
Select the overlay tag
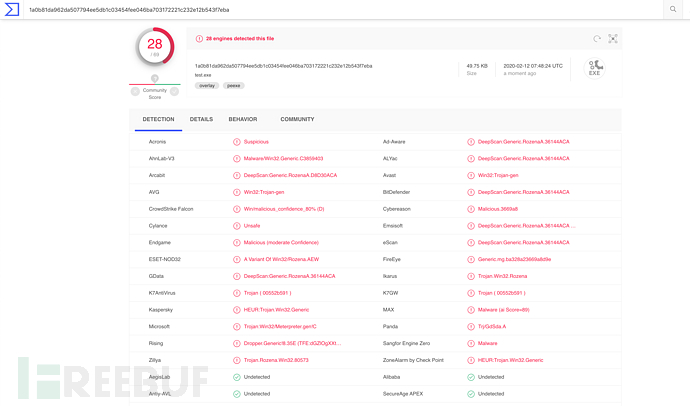click(x=207, y=86)
